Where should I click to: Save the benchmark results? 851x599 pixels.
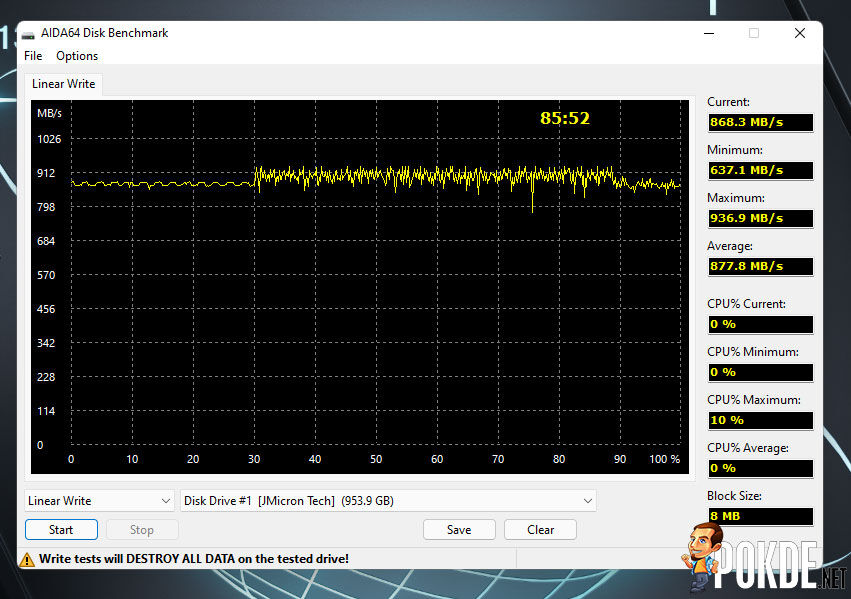[459, 530]
